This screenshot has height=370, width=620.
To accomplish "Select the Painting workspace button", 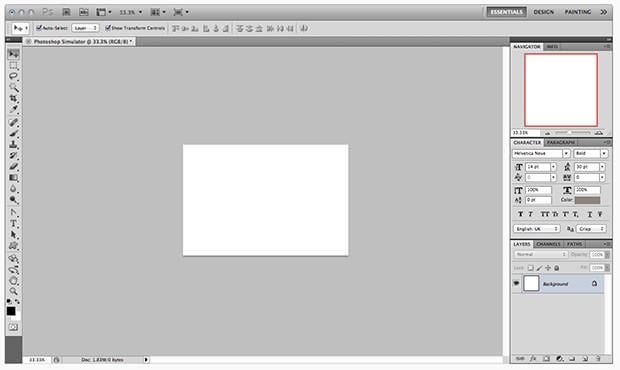I will [578, 12].
